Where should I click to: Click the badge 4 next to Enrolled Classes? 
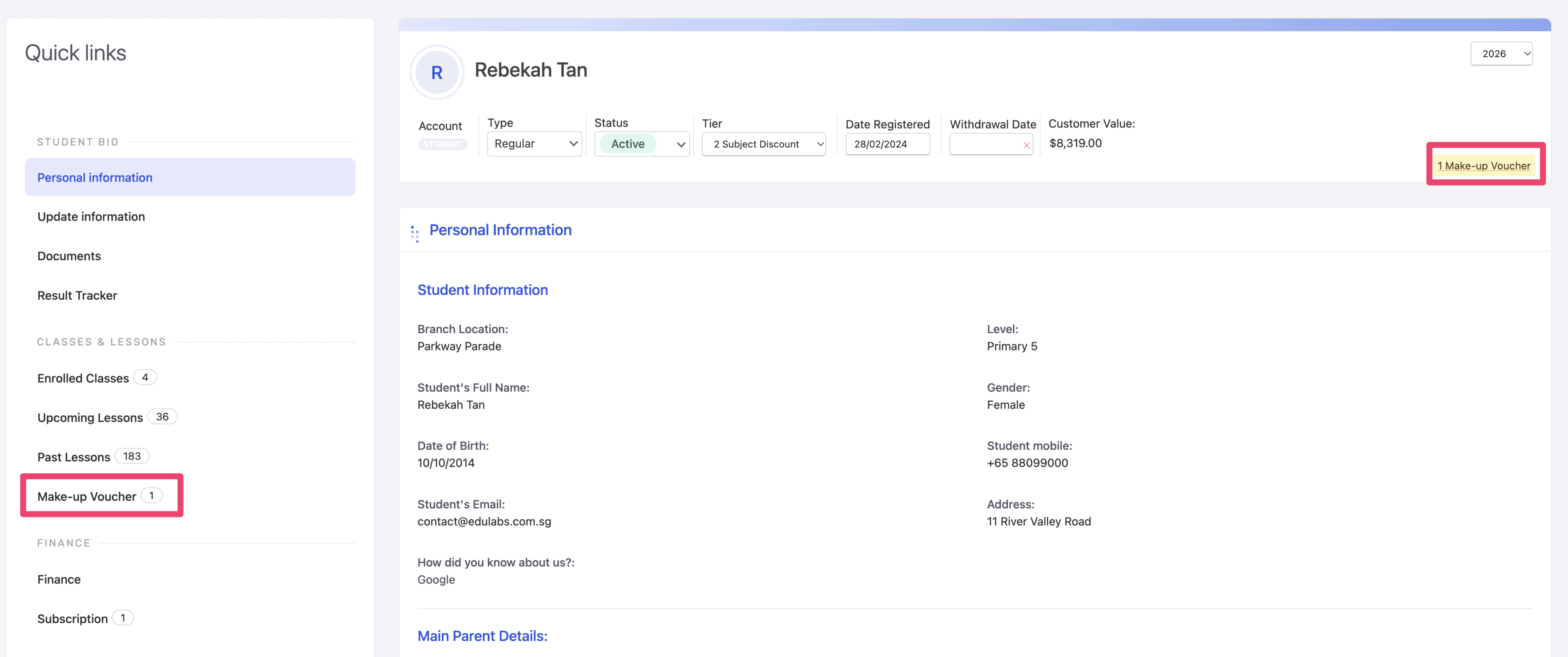145,378
